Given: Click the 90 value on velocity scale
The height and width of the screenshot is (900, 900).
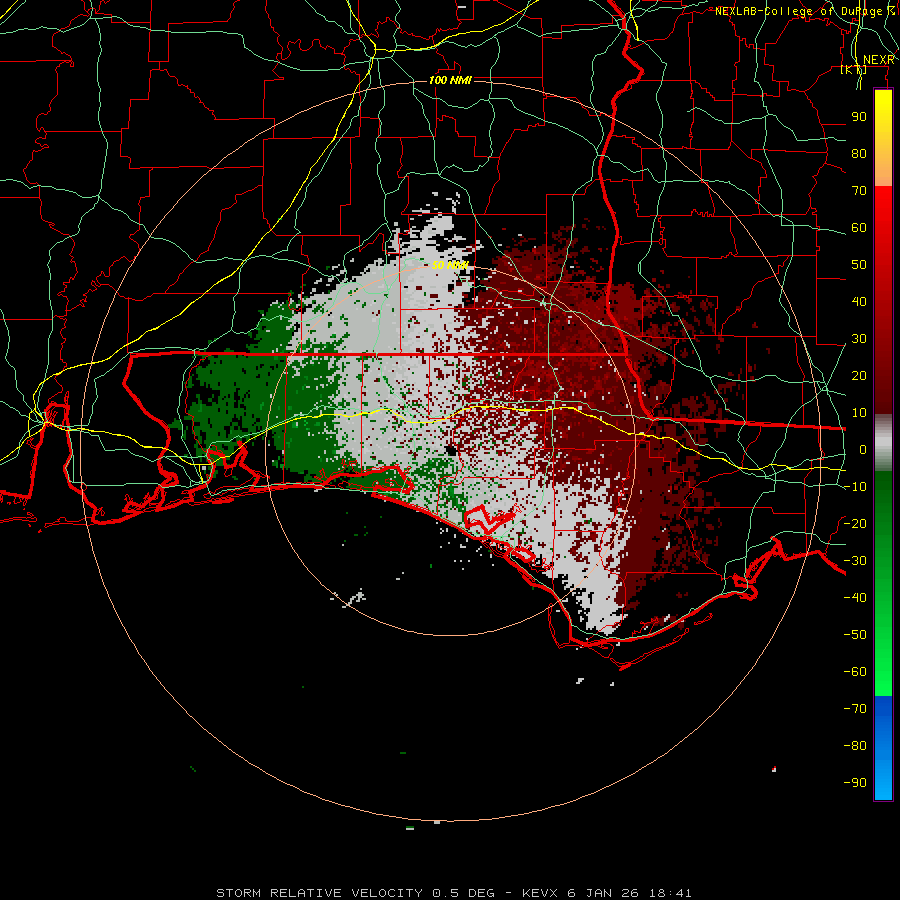Looking at the screenshot, I should click(x=859, y=117).
